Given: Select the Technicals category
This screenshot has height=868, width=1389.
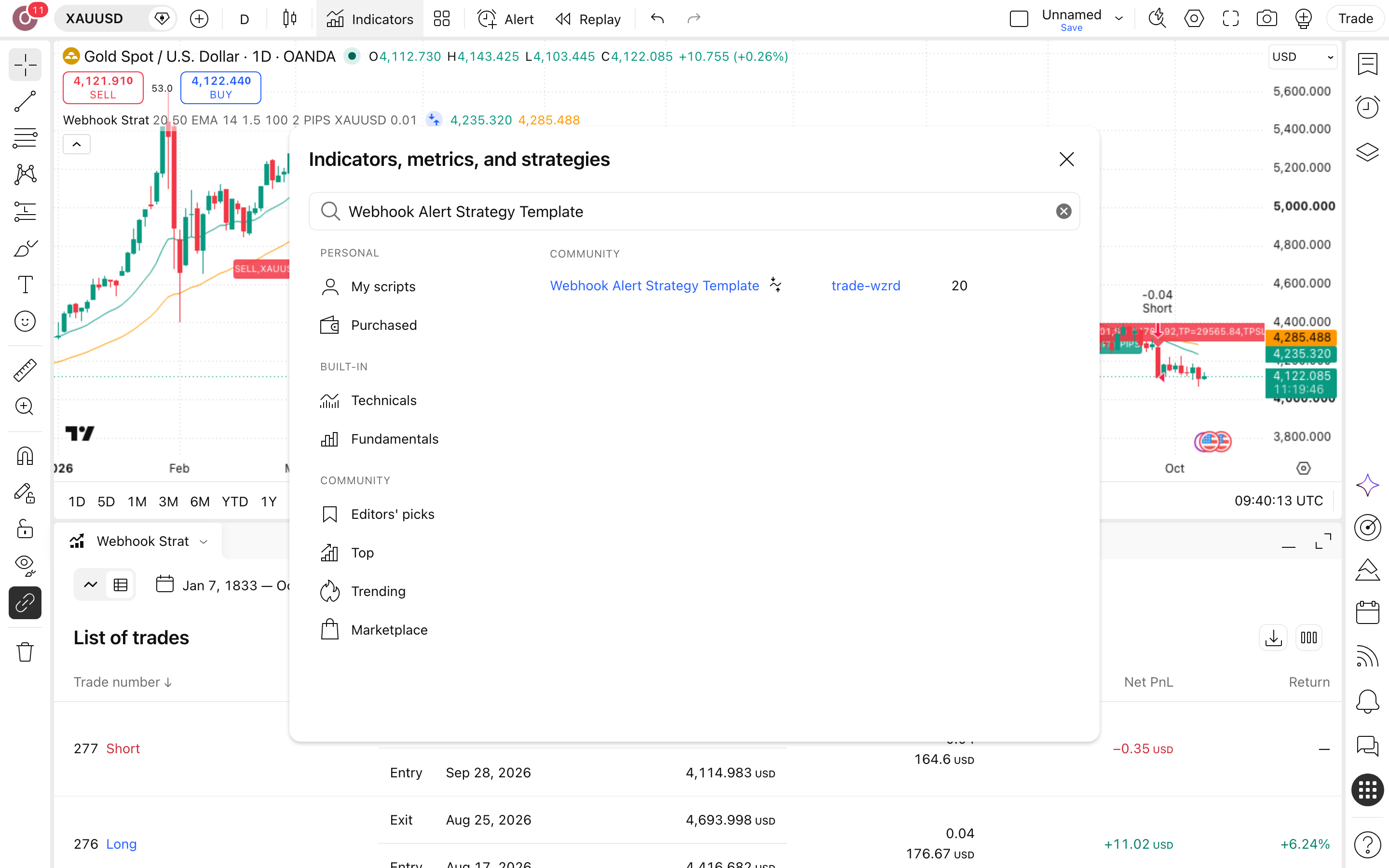Looking at the screenshot, I should tap(368, 400).
